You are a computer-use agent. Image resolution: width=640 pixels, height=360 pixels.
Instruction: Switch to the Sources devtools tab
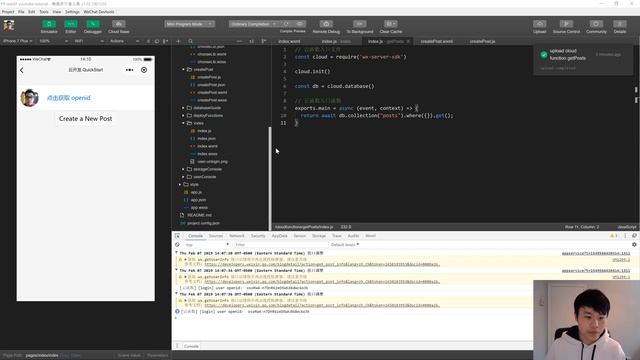[216, 236]
